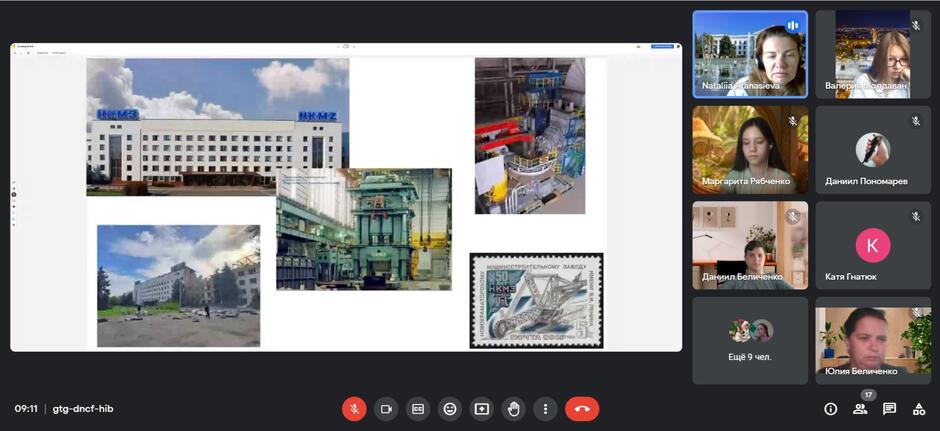Leave the call with the red hang-up button

tap(582, 409)
